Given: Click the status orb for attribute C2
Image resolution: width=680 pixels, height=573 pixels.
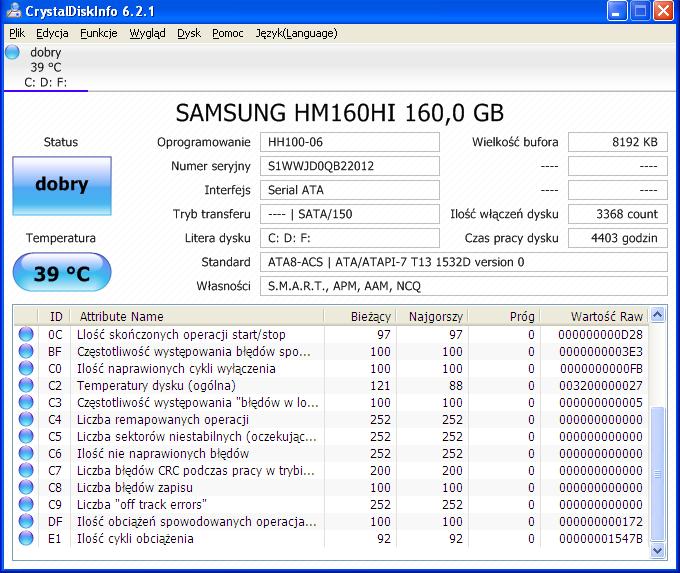Looking at the screenshot, I should 26,385.
